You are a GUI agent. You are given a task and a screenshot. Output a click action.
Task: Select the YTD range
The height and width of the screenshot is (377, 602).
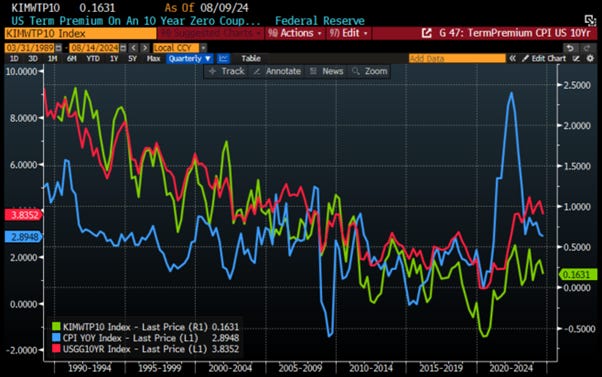[x=93, y=58]
